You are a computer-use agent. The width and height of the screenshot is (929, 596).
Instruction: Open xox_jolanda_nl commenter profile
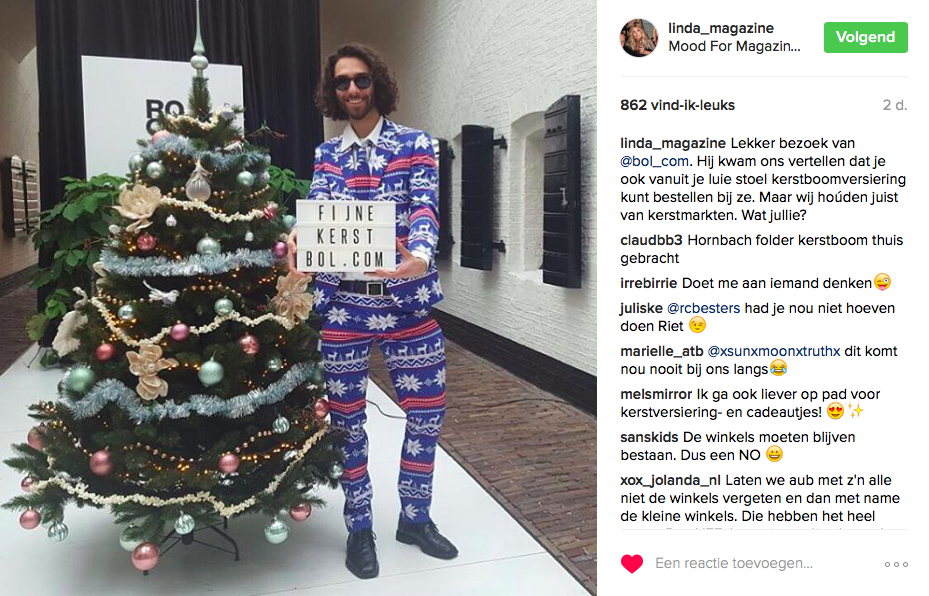coord(670,480)
